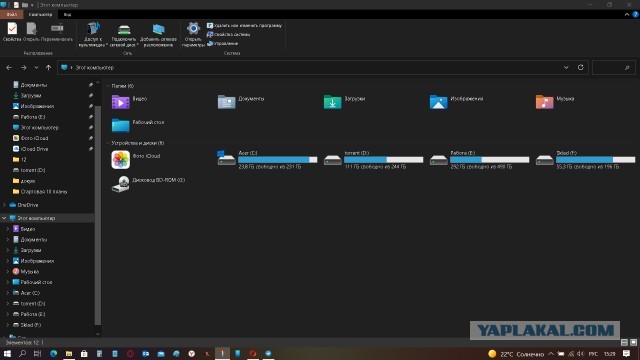The height and width of the screenshot is (360, 640).
Task: Click Свойства системы in the ribbon
Action: [x=228, y=34]
